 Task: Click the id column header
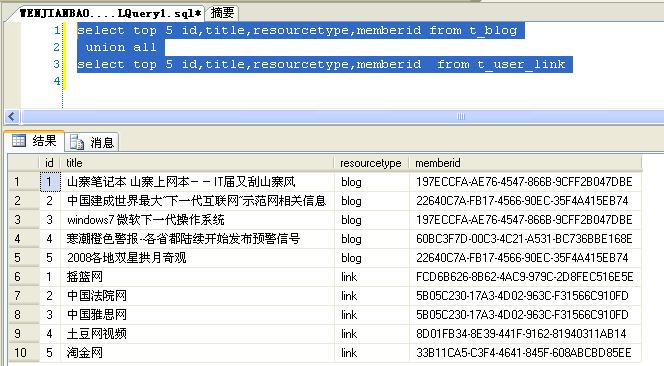[50, 163]
